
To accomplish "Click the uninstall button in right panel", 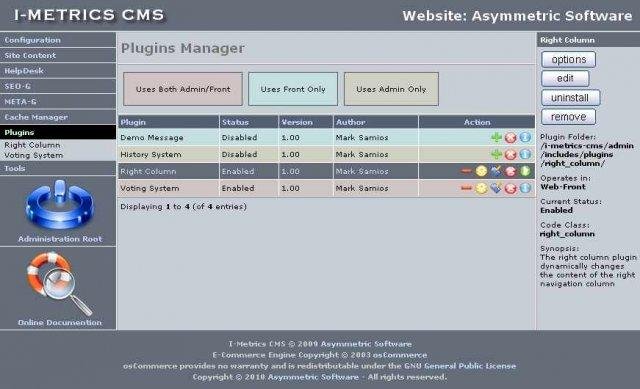I will (571, 98).
